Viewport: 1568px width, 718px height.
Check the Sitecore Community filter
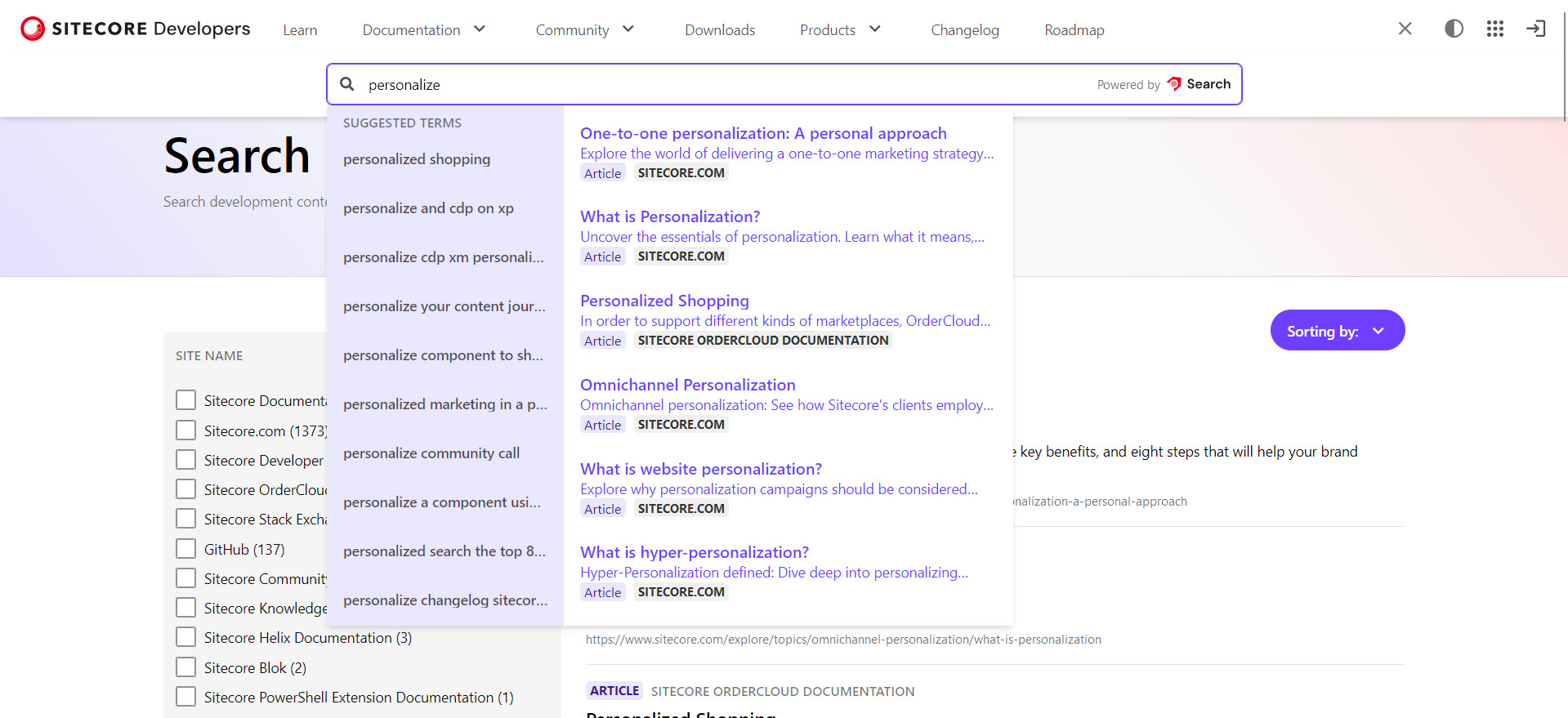pyautogui.click(x=186, y=578)
